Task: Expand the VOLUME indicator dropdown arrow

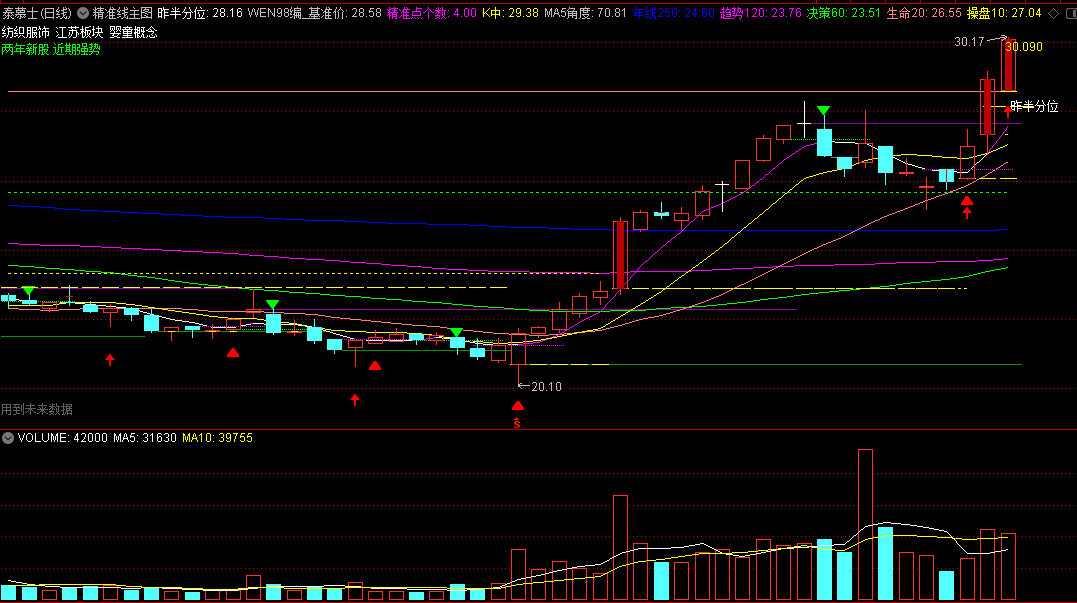Action: click(x=8, y=438)
